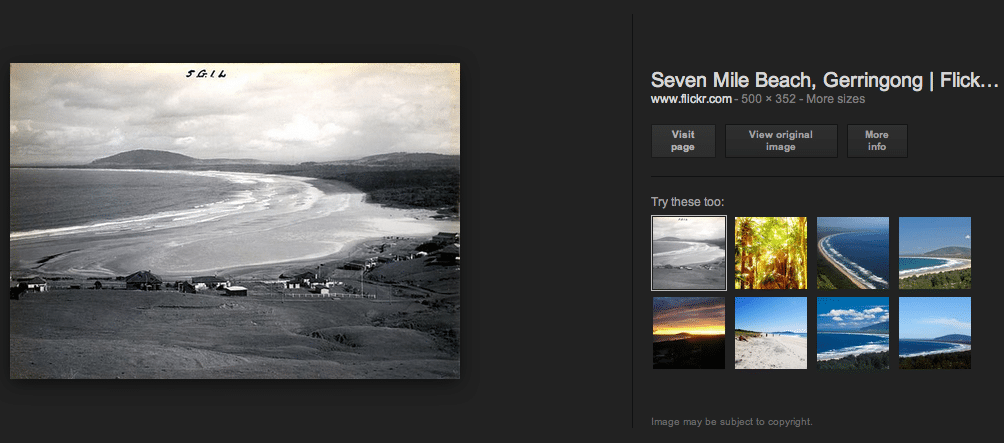
Task: Select the blue bay with white clouds thumbnail
Action: [x=853, y=333]
